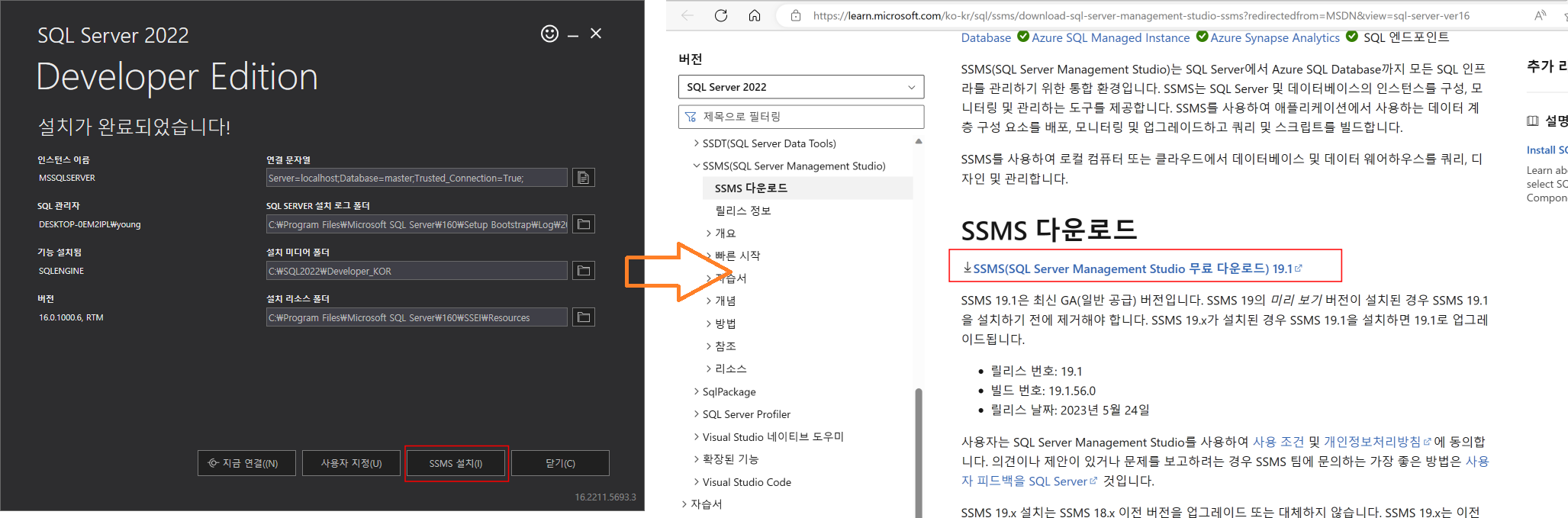The height and width of the screenshot is (518, 1568).
Task: Expand the 확장된 기능 tree item
Action: pyautogui.click(x=697, y=459)
